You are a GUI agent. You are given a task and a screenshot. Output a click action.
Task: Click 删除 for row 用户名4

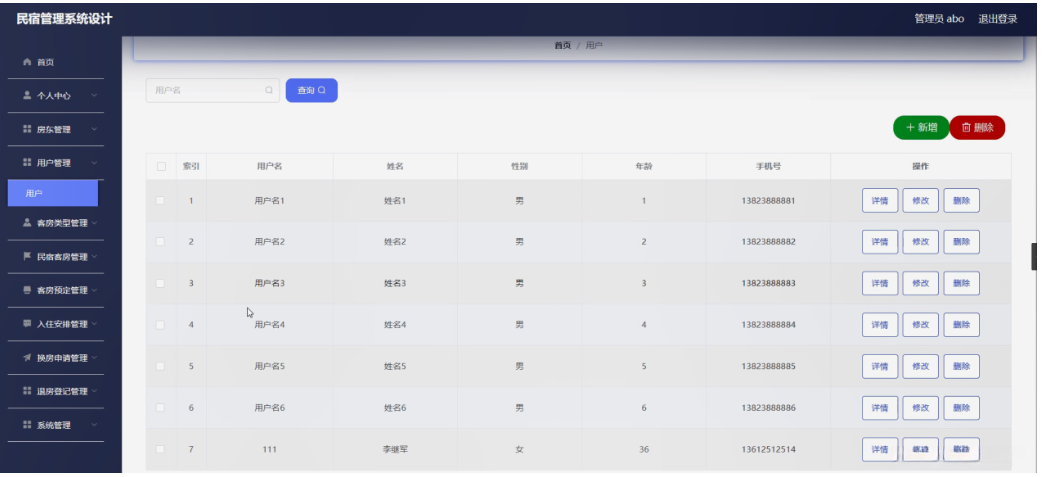[x=962, y=324]
